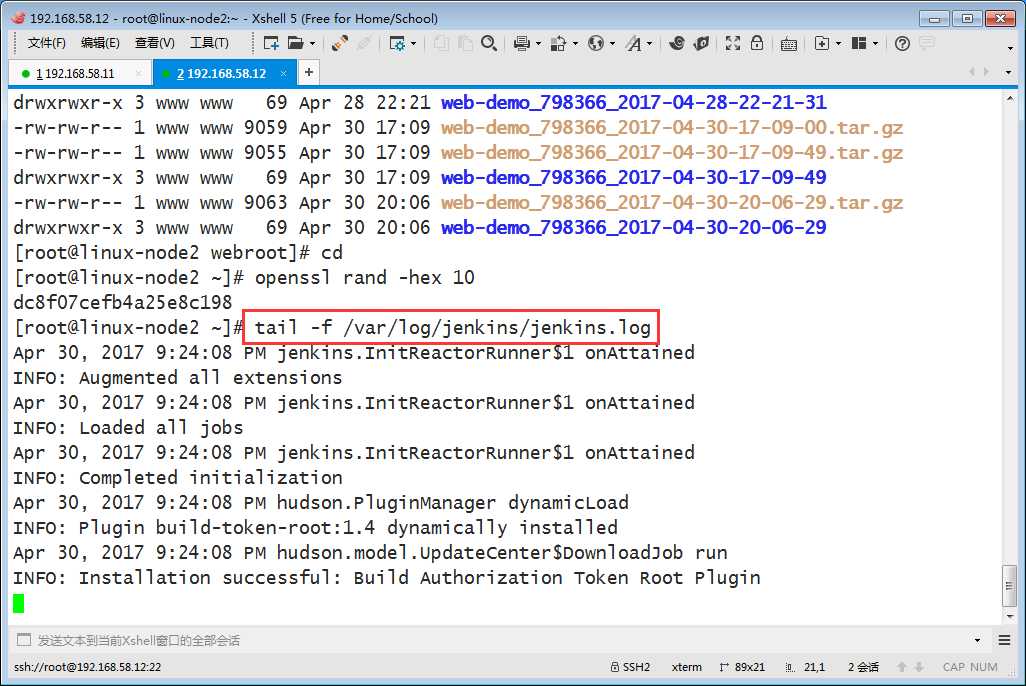
Task: Click the globe encoding icon
Action: point(595,43)
